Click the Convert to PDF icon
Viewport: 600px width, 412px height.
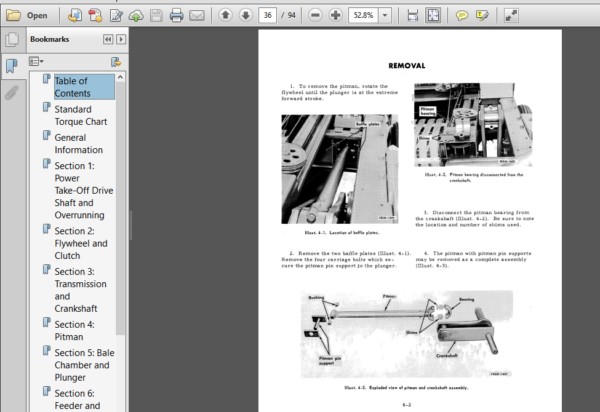[x=75, y=15]
